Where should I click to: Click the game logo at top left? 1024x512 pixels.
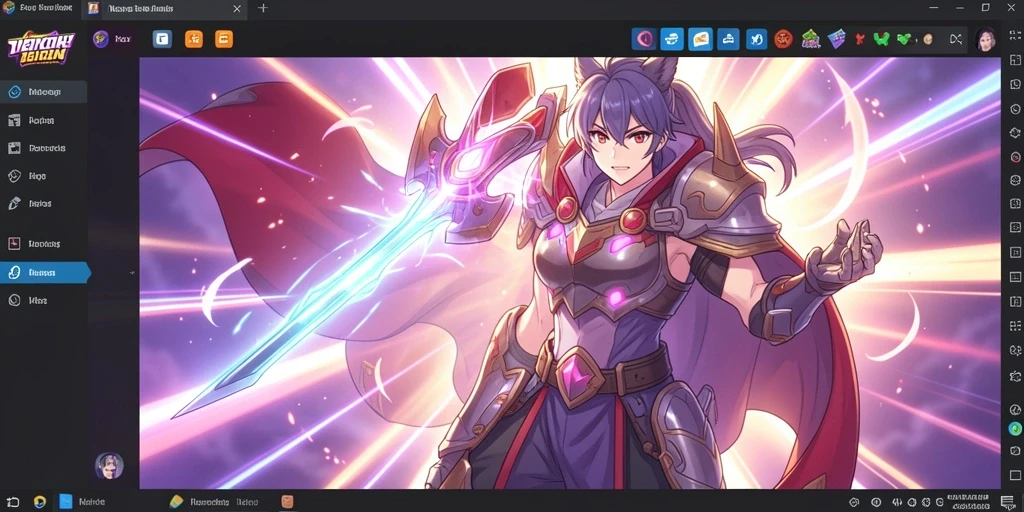click(x=41, y=48)
